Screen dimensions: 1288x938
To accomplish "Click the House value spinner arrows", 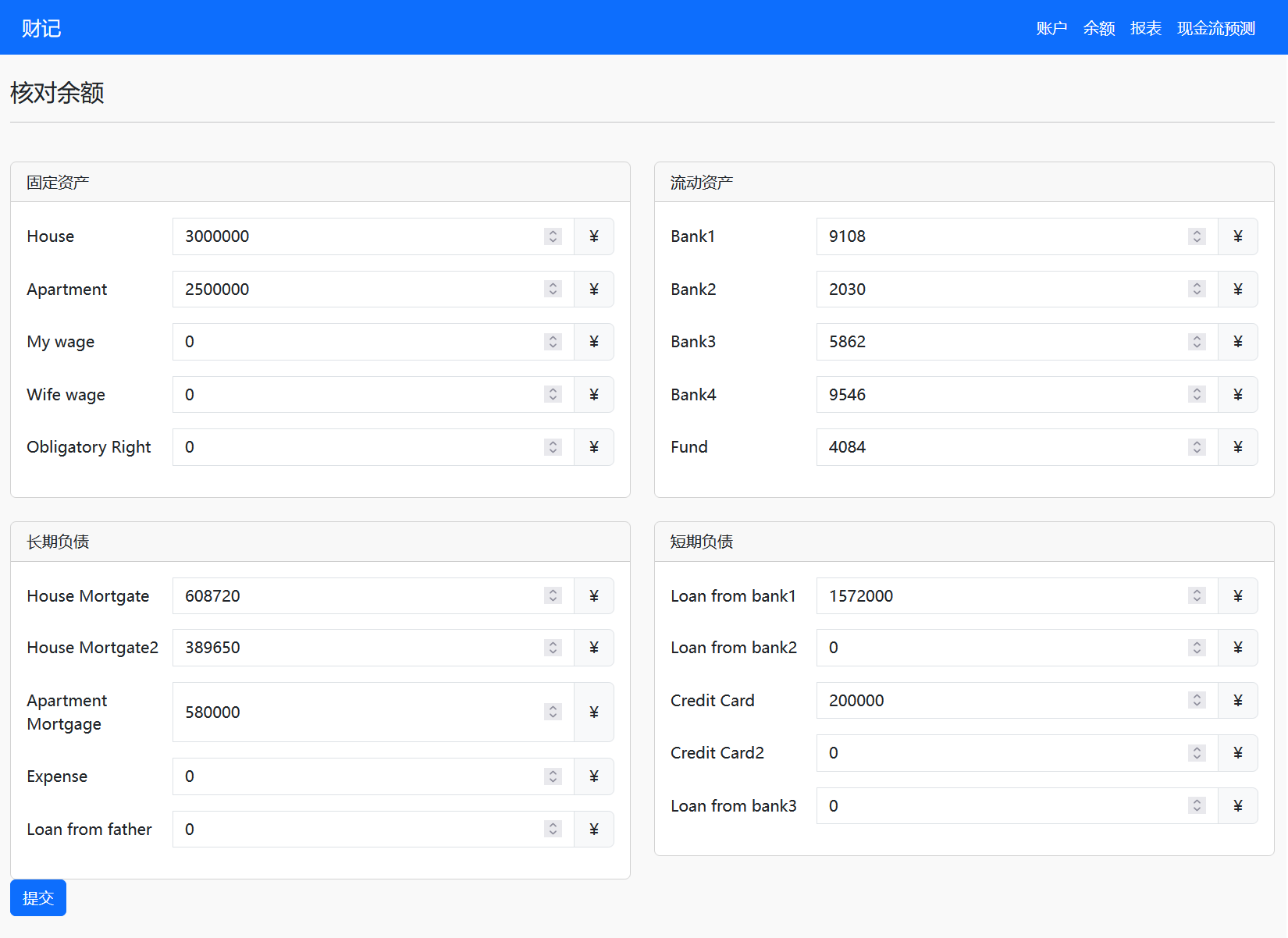I will [x=553, y=236].
